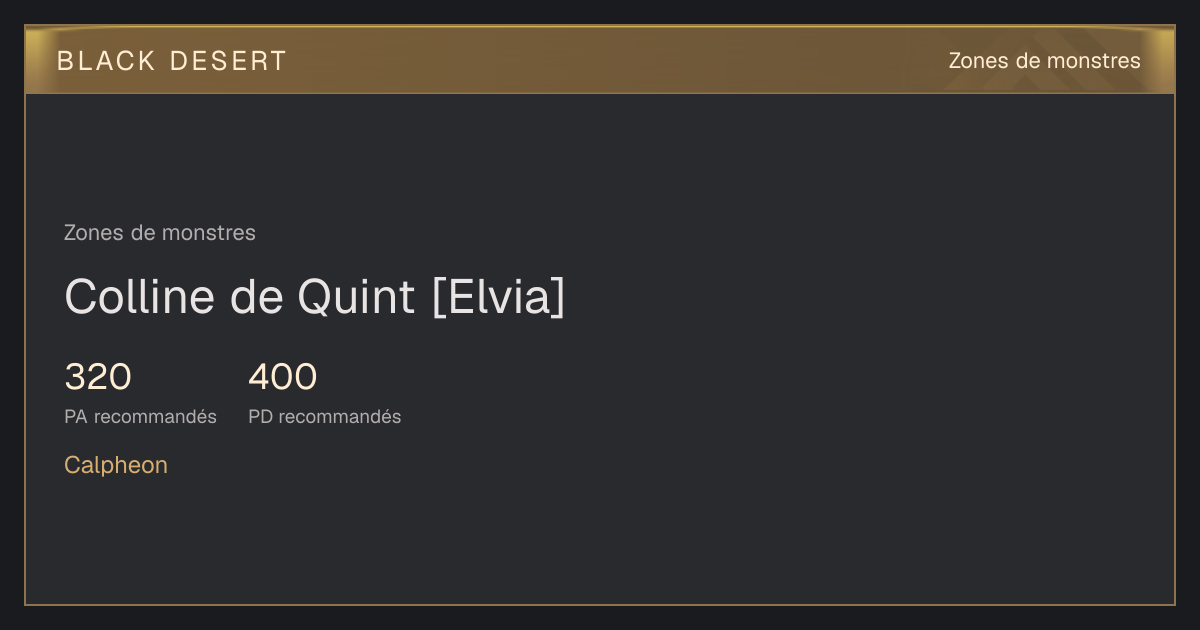The height and width of the screenshot is (630, 1200).
Task: Click the word Quint in the heading
Action: point(356,297)
